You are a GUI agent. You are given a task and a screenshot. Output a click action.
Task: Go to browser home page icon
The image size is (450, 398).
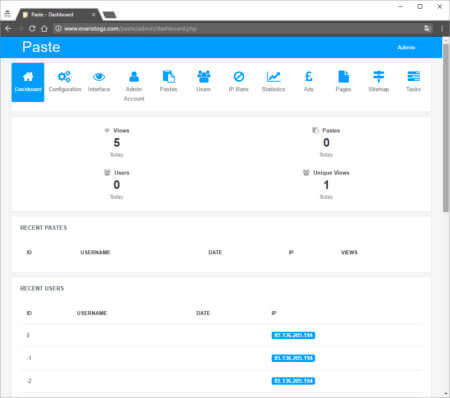coord(44,29)
